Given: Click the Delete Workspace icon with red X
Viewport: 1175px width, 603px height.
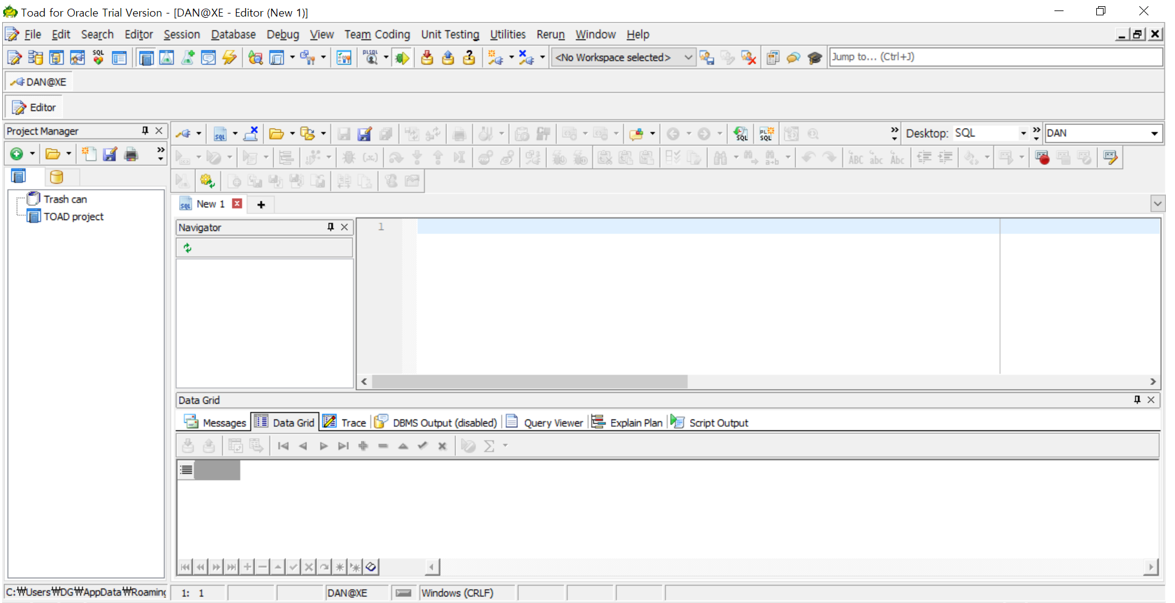Looking at the screenshot, I should pos(749,58).
